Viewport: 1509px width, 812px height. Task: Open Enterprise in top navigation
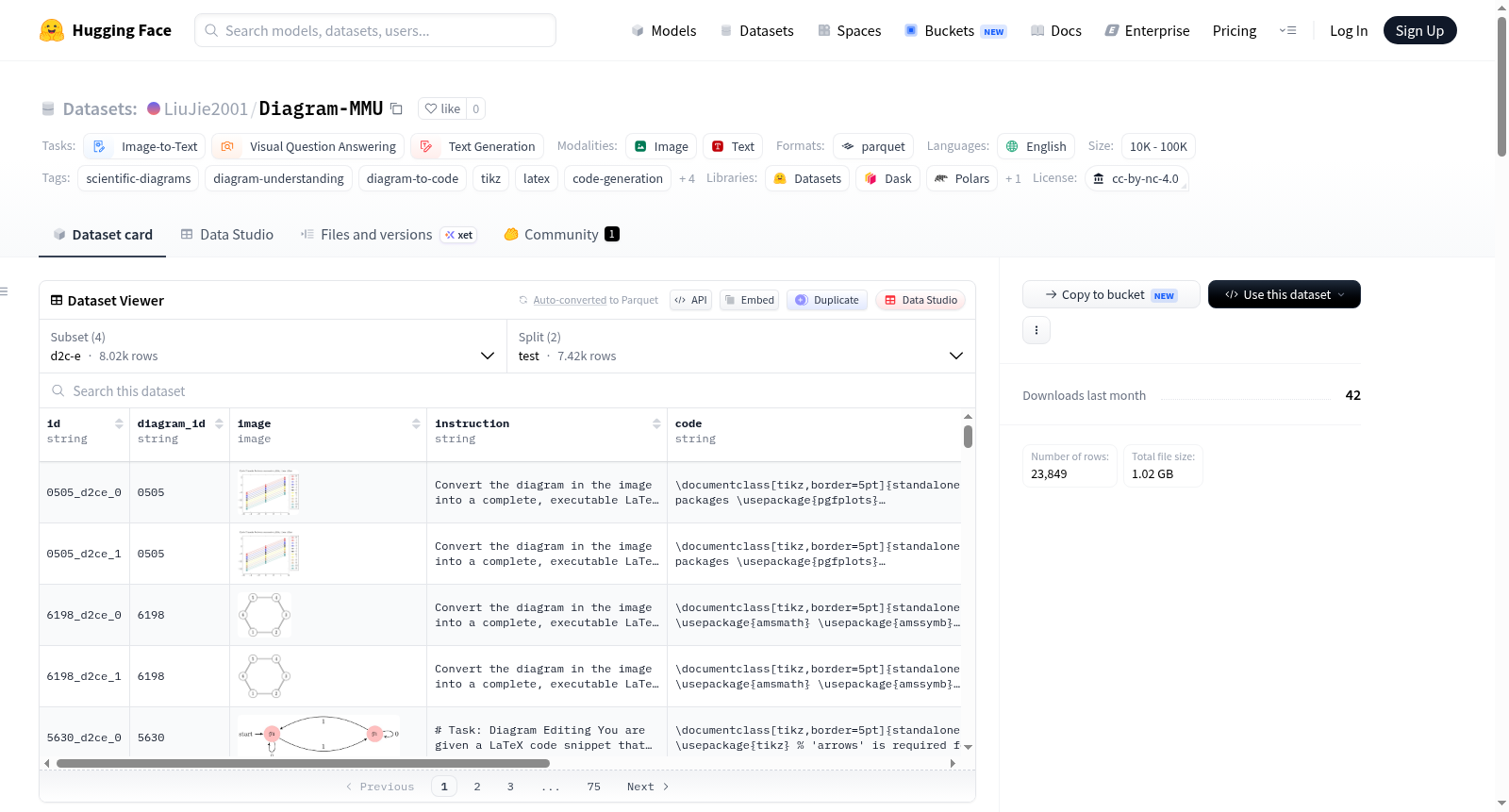(1147, 30)
